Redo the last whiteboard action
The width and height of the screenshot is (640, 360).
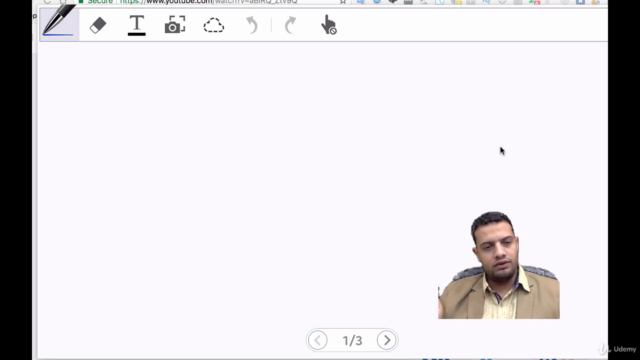point(290,25)
